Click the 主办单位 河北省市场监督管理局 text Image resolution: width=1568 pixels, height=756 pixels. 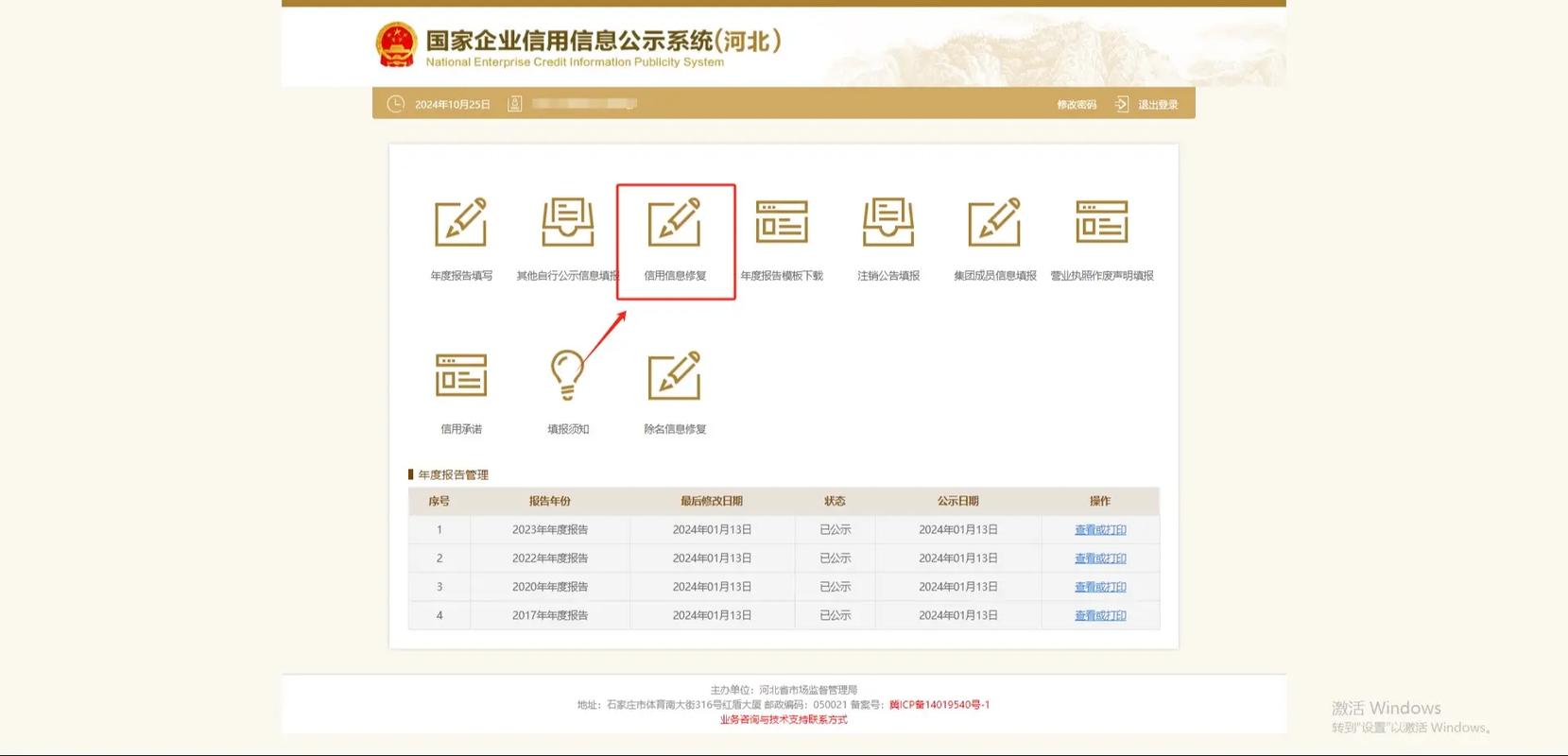pyautogui.click(x=784, y=690)
